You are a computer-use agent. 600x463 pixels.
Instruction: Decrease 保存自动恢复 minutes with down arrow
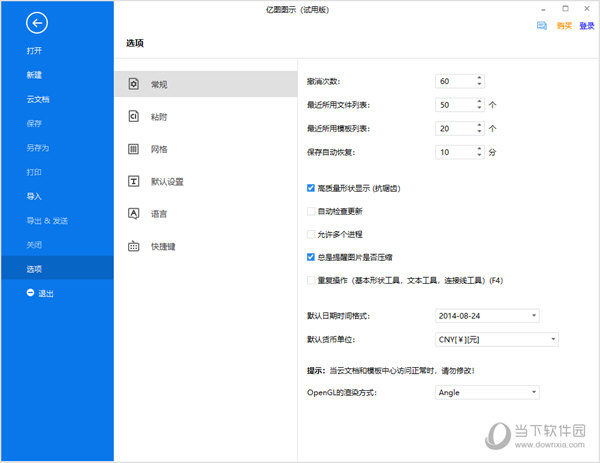point(479,155)
